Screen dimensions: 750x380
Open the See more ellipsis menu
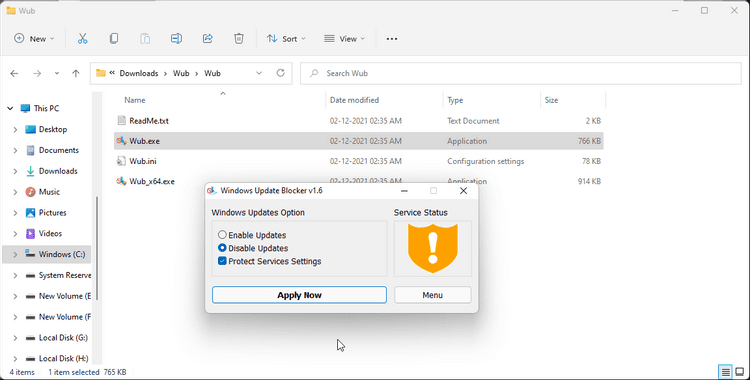(x=392, y=39)
